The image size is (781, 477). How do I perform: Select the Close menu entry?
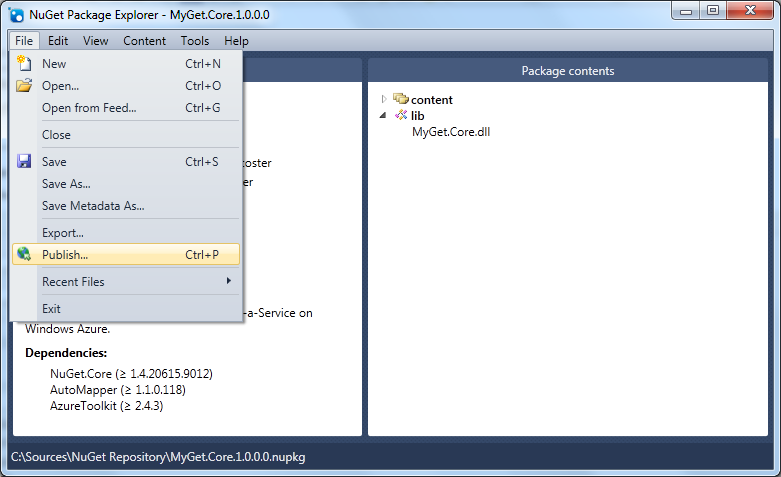(x=126, y=134)
